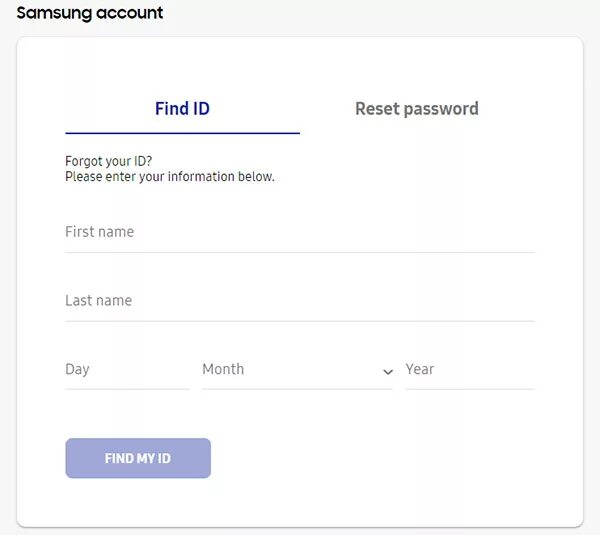600x535 pixels.
Task: Click the blue underline below Find ID
Action: 182,133
